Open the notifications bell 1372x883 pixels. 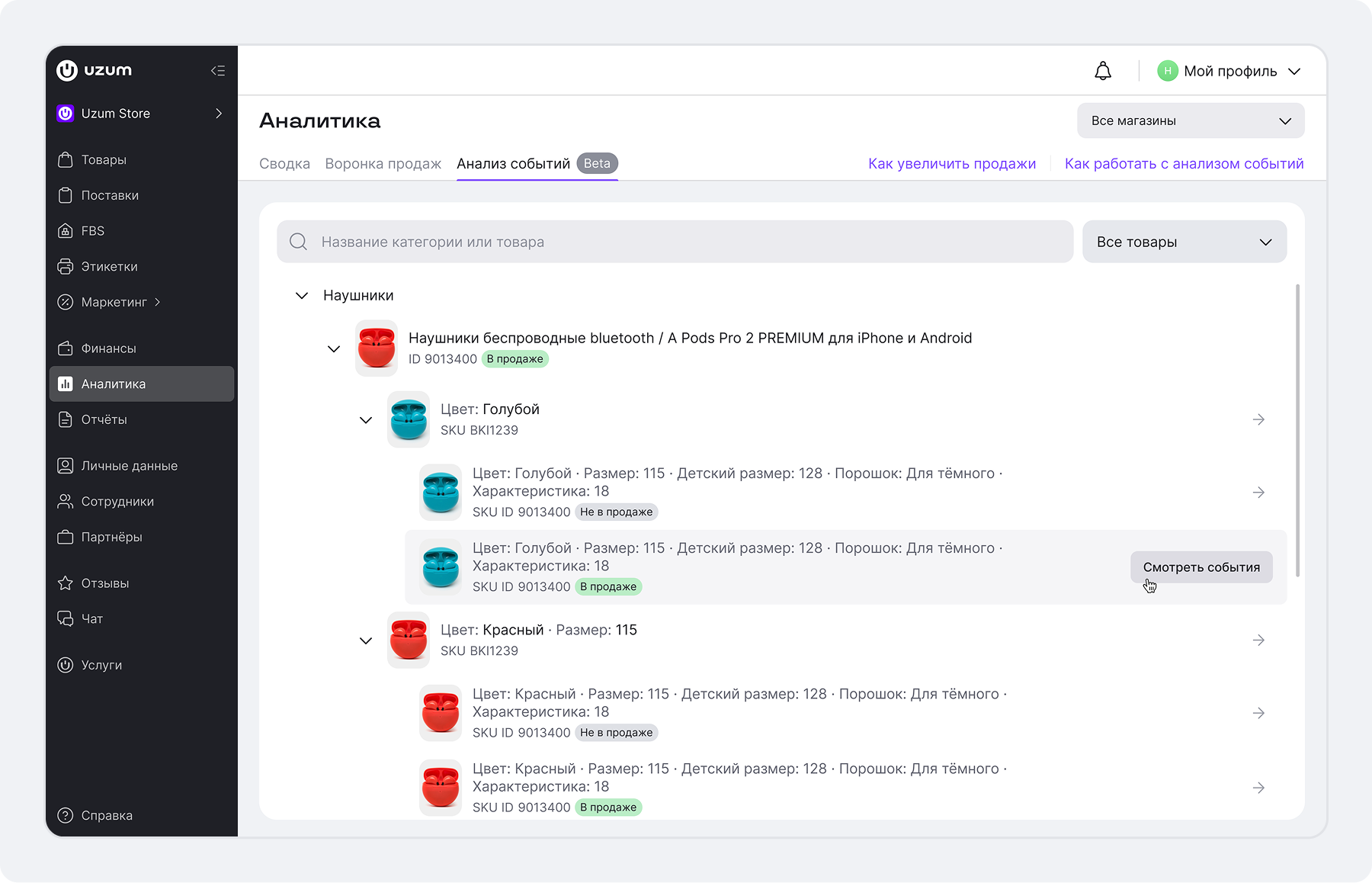[x=1103, y=71]
